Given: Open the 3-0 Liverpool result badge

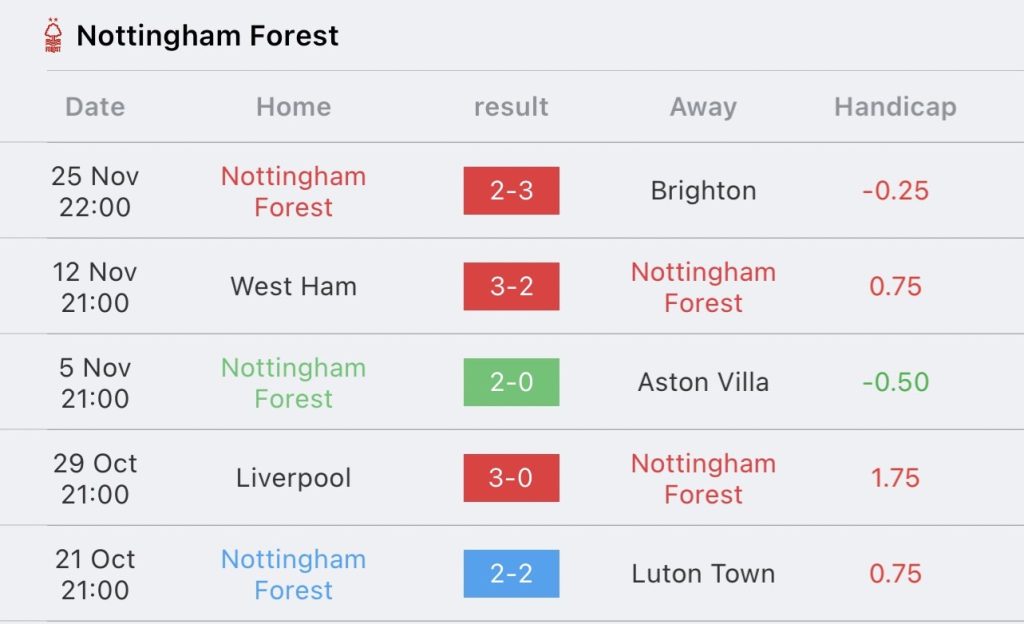Looking at the screenshot, I should pos(511,478).
